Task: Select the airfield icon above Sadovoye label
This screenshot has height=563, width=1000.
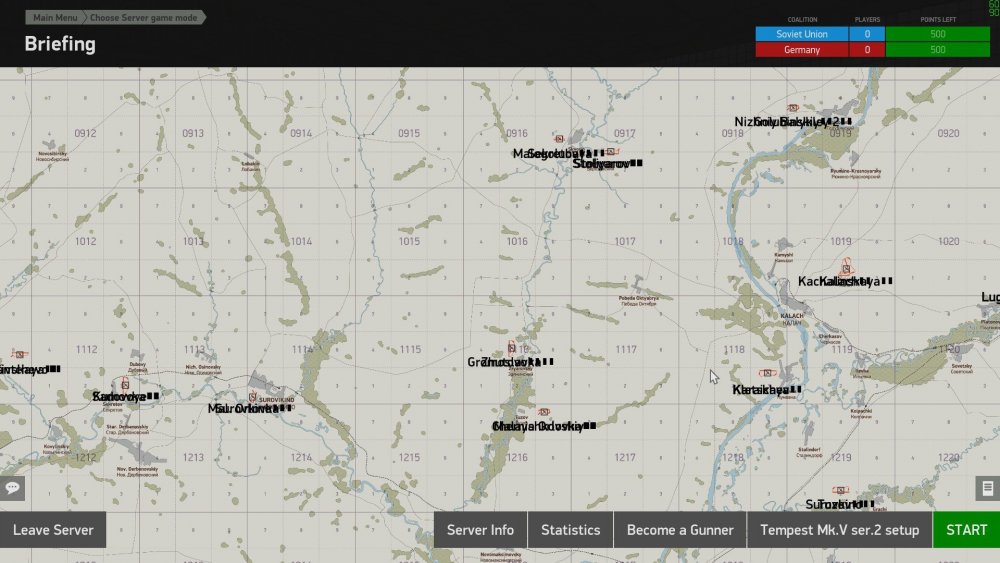Action: pyautogui.click(x=125, y=384)
